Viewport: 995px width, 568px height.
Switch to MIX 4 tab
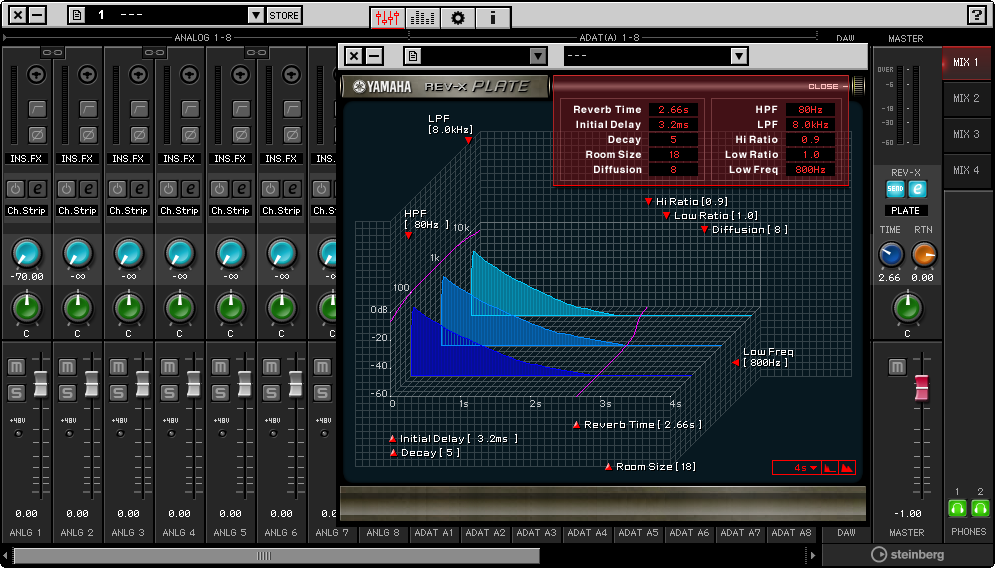coord(966,170)
